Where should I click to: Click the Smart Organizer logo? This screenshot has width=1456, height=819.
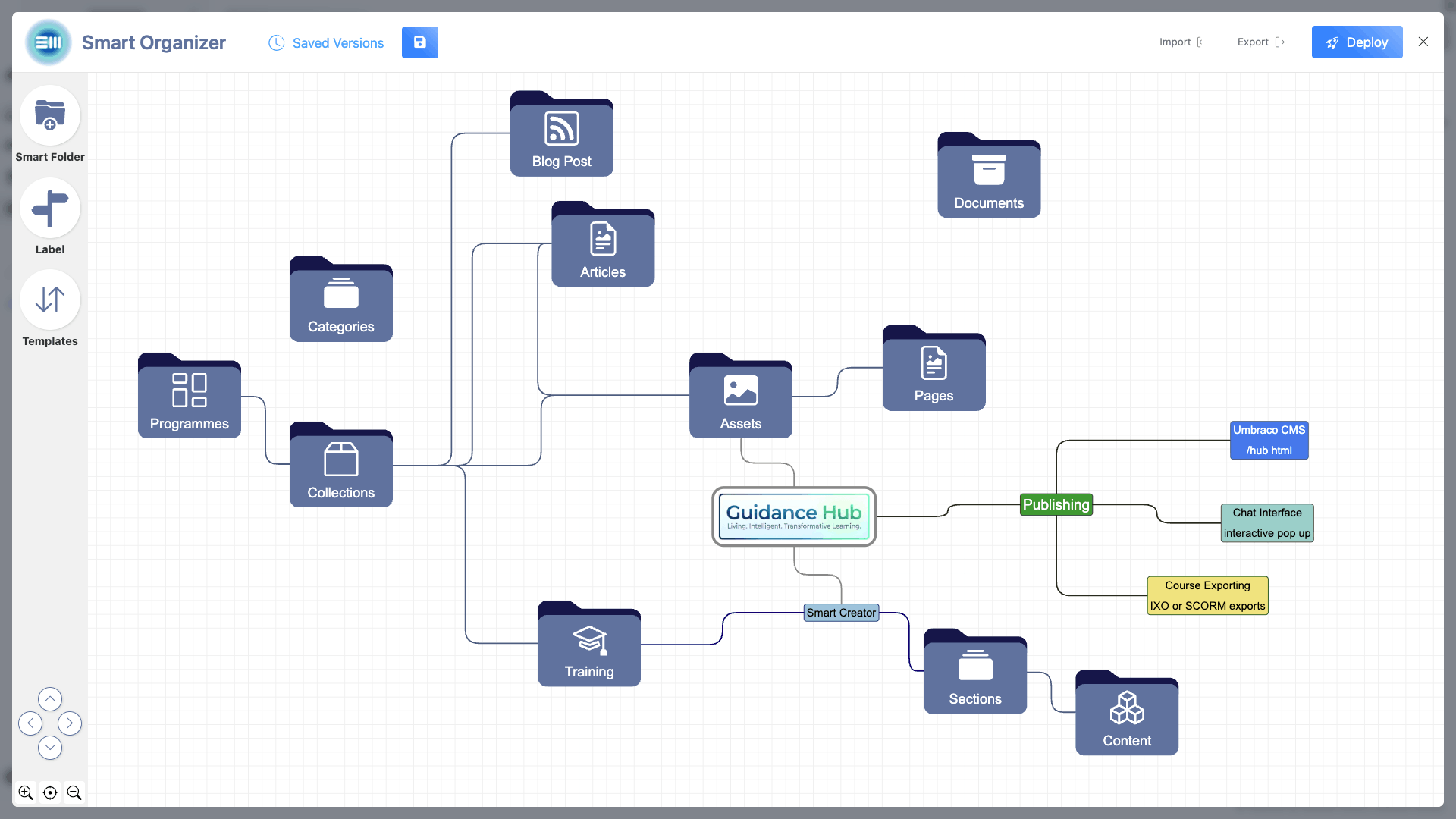tap(48, 42)
